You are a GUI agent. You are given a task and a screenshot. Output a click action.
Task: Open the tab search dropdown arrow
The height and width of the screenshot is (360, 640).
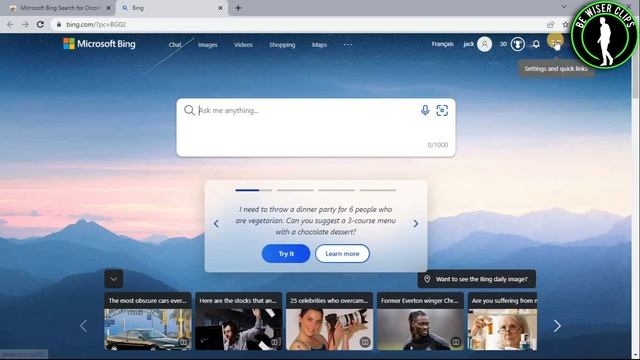564,7
